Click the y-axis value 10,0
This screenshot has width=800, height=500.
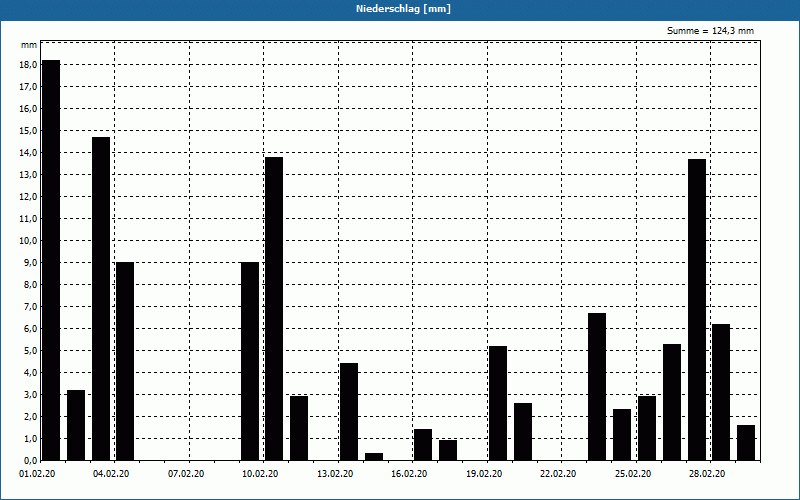(x=28, y=241)
